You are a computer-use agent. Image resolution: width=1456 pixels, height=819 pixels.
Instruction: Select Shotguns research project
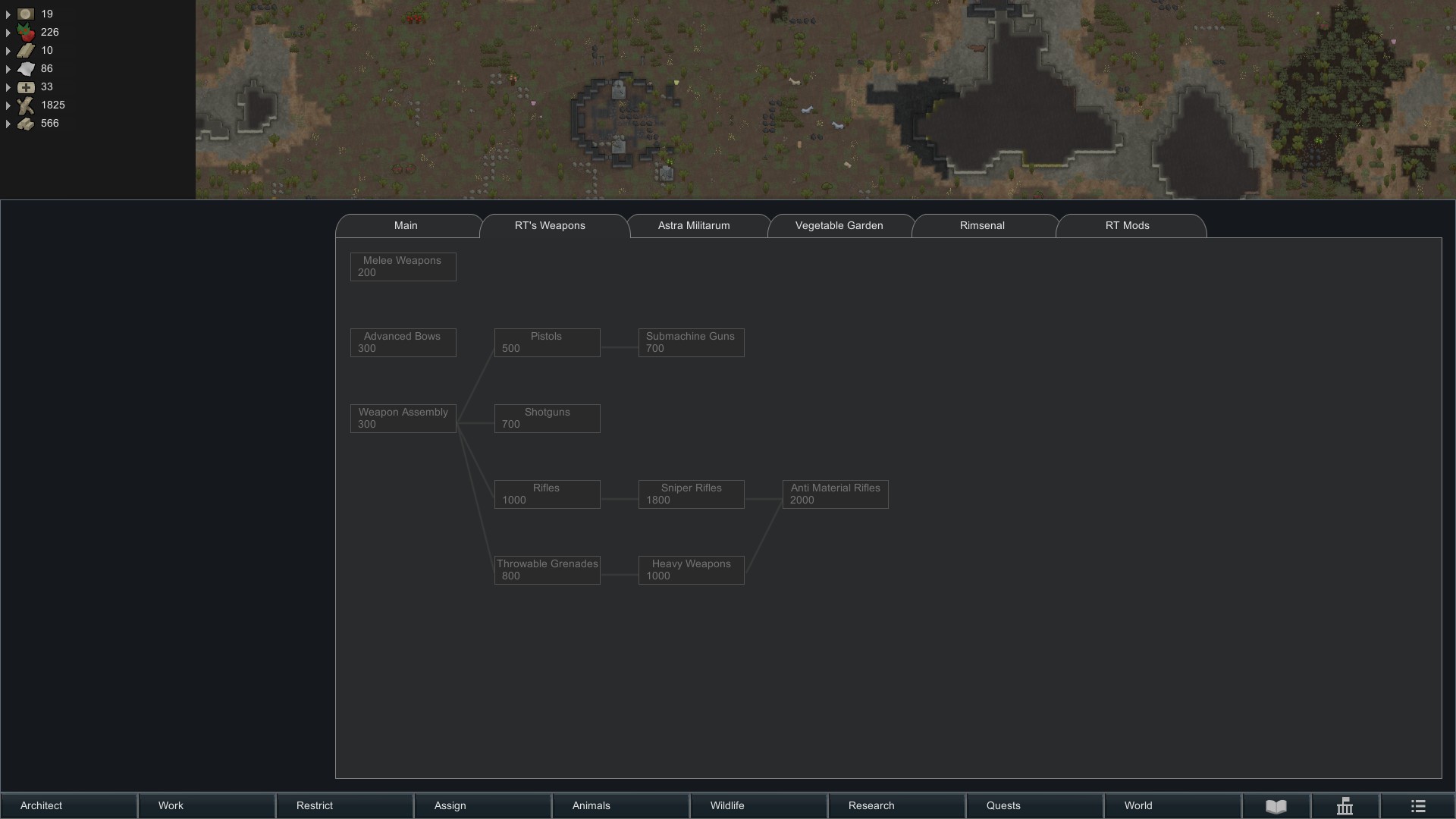(x=548, y=419)
